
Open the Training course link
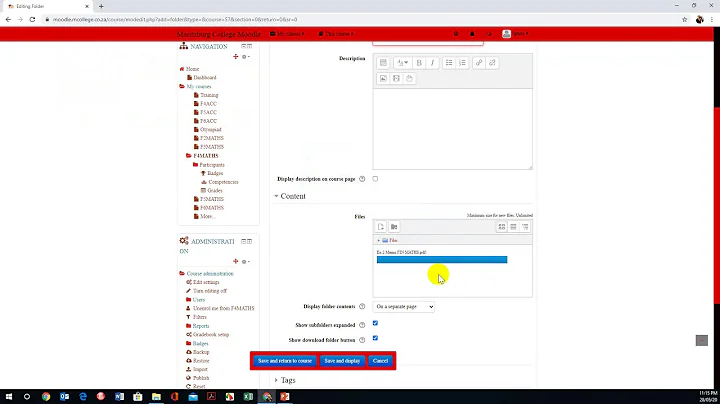pyautogui.click(x=209, y=95)
